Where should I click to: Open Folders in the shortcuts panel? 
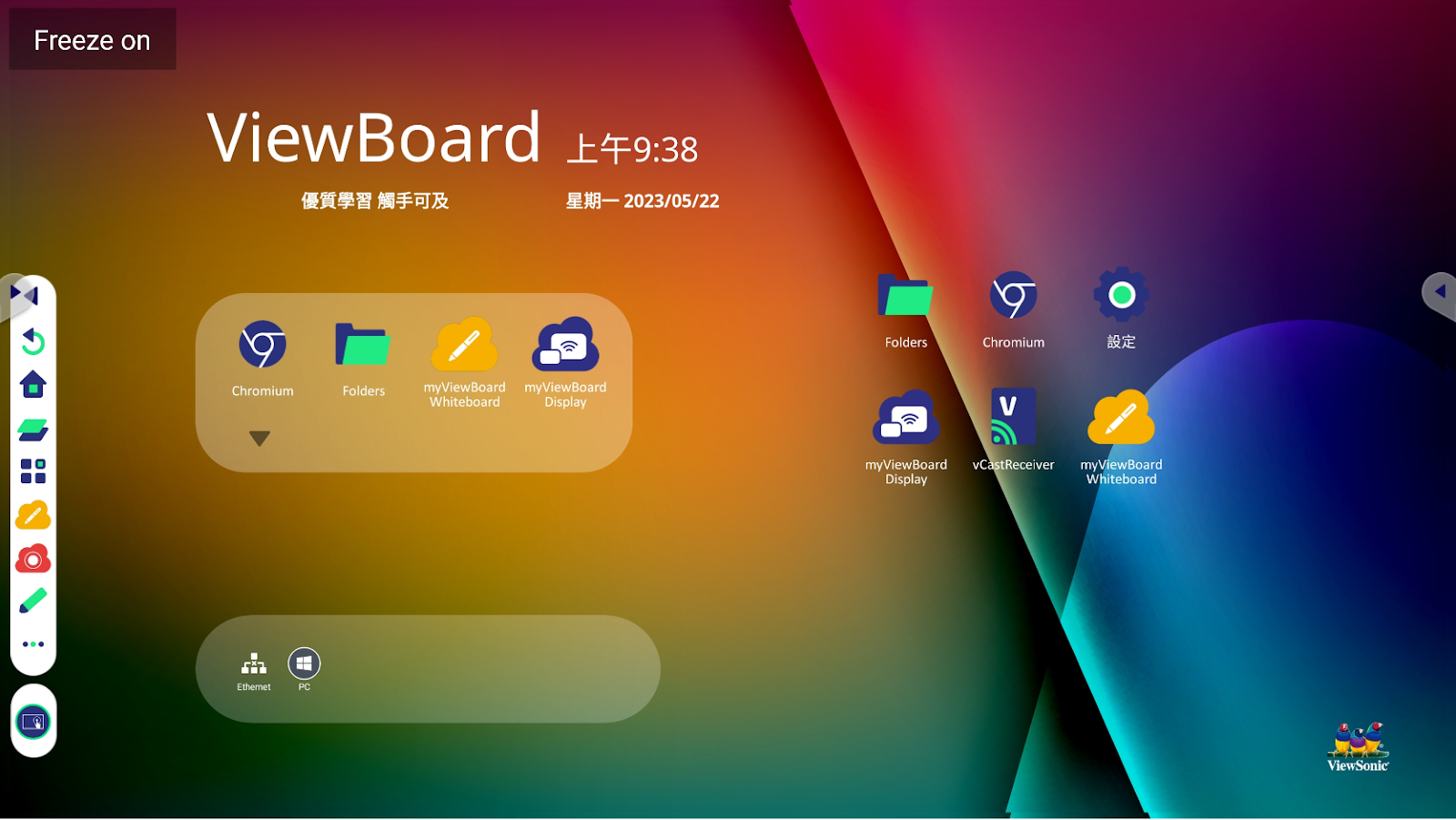click(x=363, y=345)
